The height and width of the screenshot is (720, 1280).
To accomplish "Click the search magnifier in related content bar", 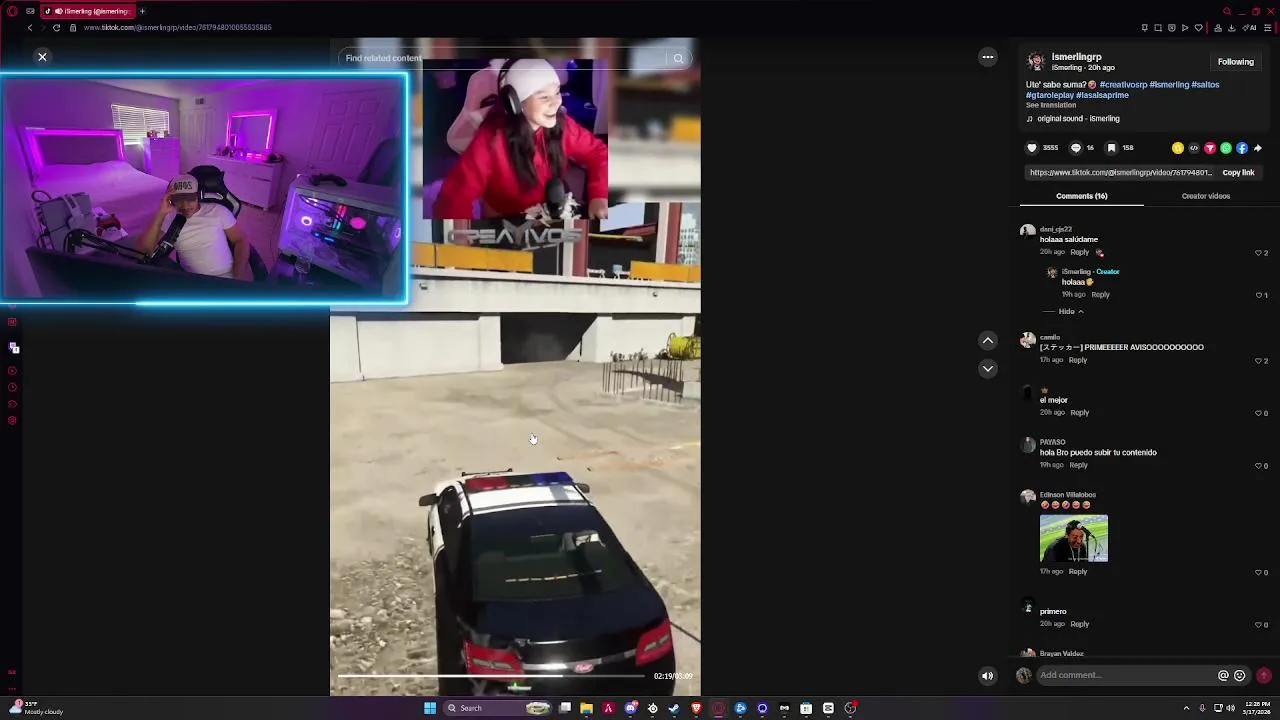I will coord(678,58).
